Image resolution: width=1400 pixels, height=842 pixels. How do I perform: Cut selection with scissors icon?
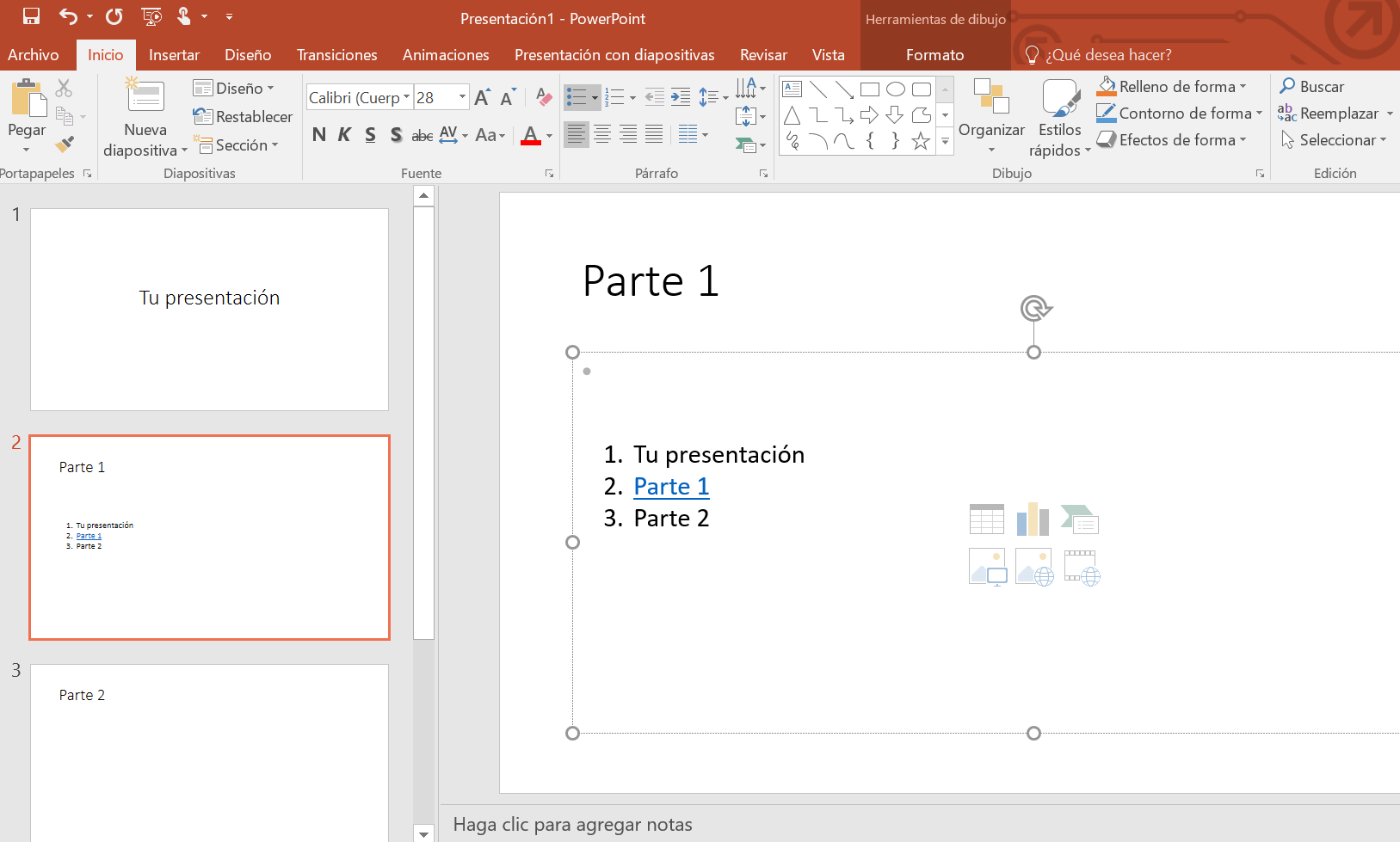tap(64, 88)
